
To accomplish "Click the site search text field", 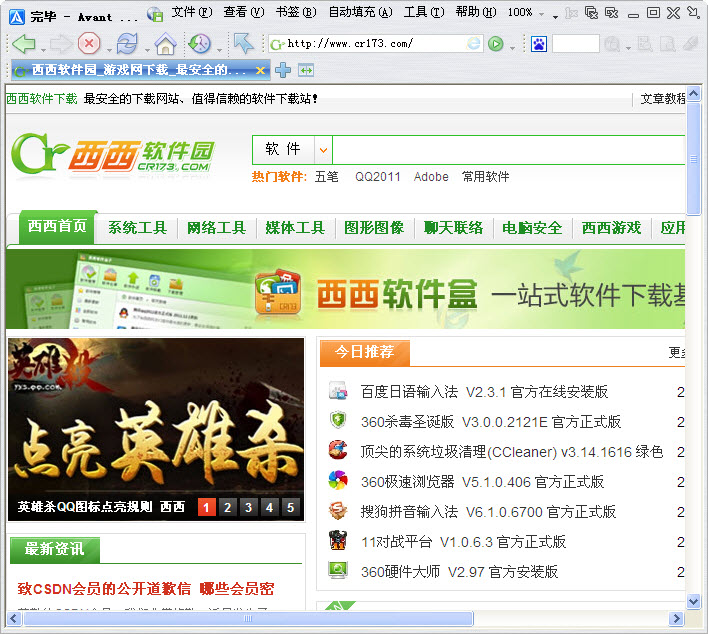I will [x=509, y=150].
